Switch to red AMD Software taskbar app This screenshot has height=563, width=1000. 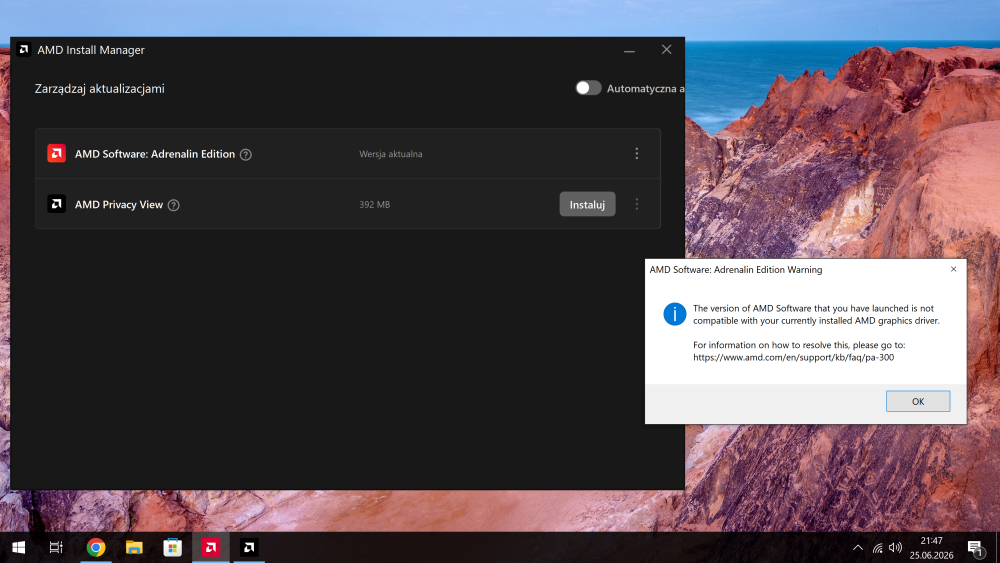[210, 547]
